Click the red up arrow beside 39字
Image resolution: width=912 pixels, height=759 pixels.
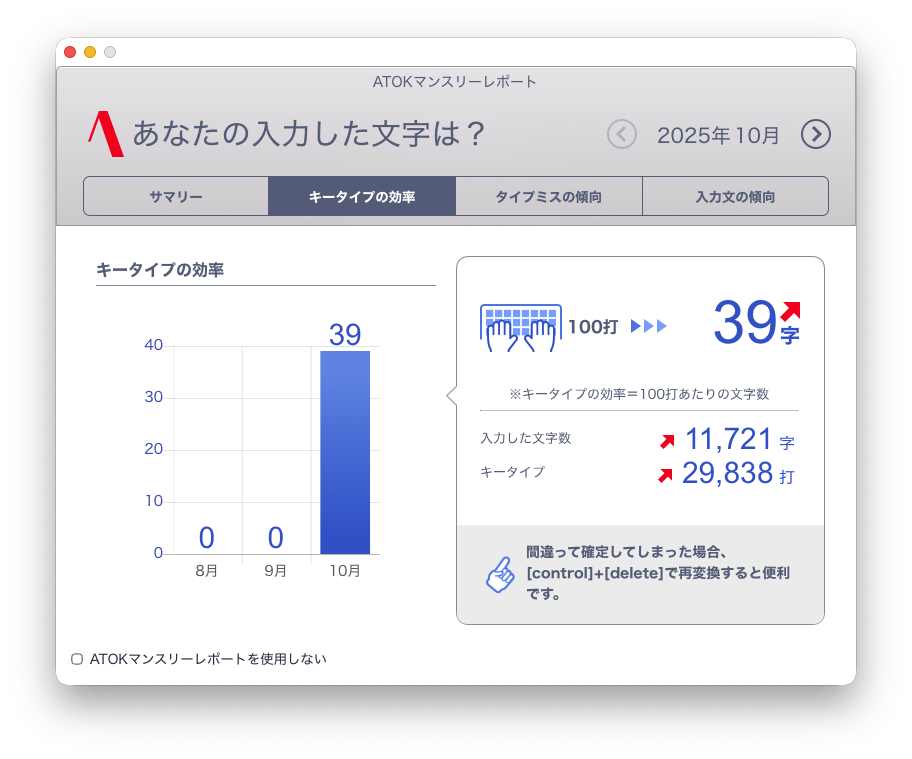(790, 311)
